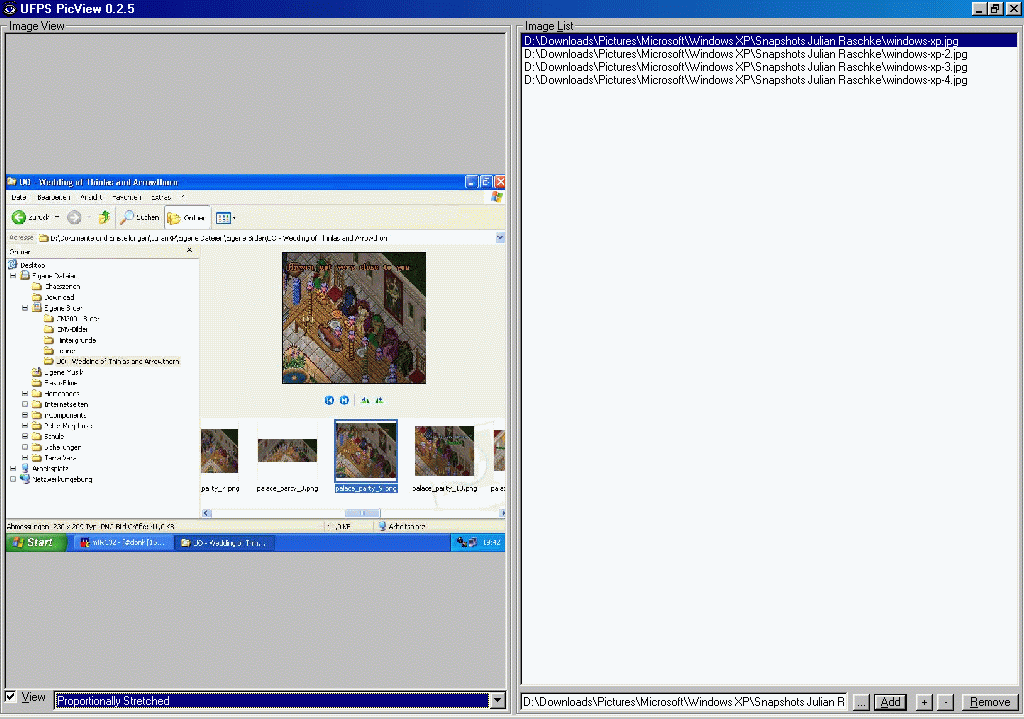This screenshot has width=1024, height=719.
Task: Click the plus button next to Add
Action: click(x=923, y=703)
